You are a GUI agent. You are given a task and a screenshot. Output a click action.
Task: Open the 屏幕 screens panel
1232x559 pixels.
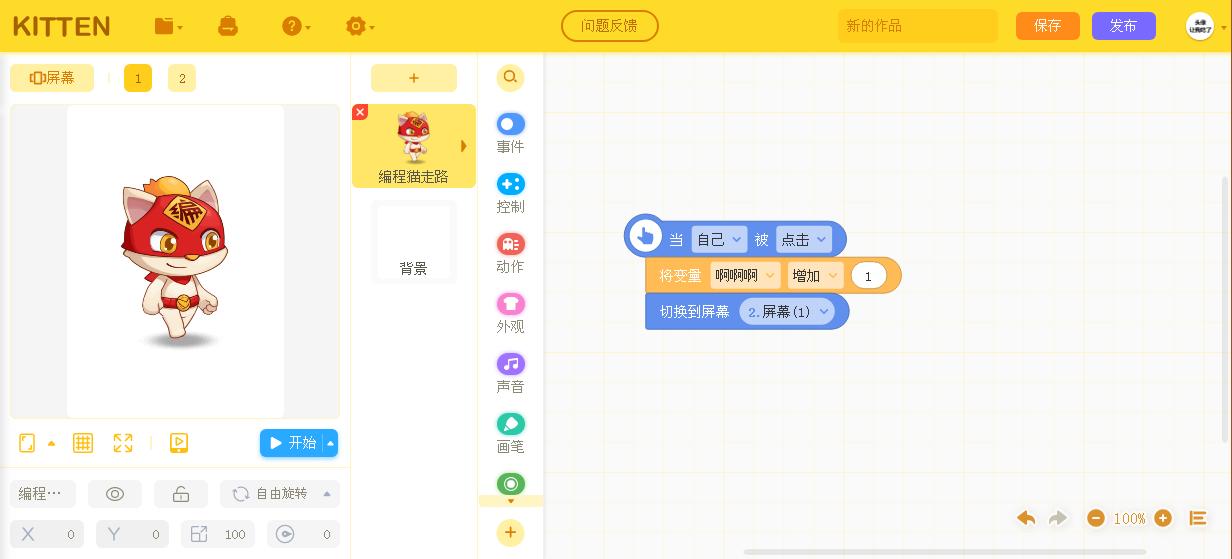[52, 78]
